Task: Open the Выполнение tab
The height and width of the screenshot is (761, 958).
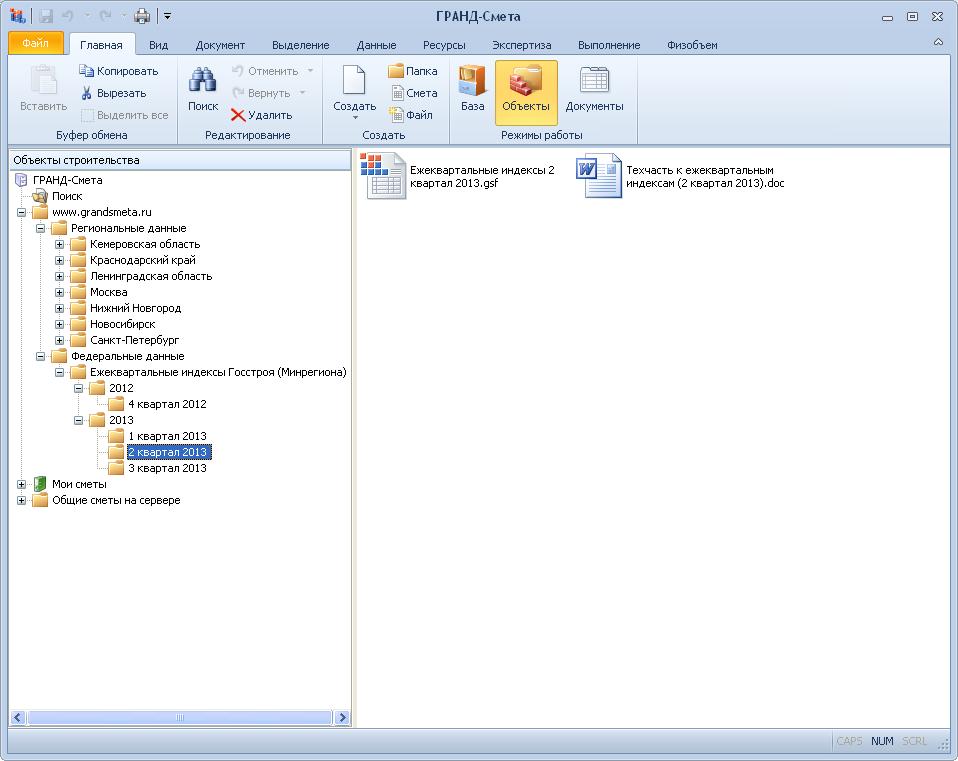Action: click(x=609, y=45)
